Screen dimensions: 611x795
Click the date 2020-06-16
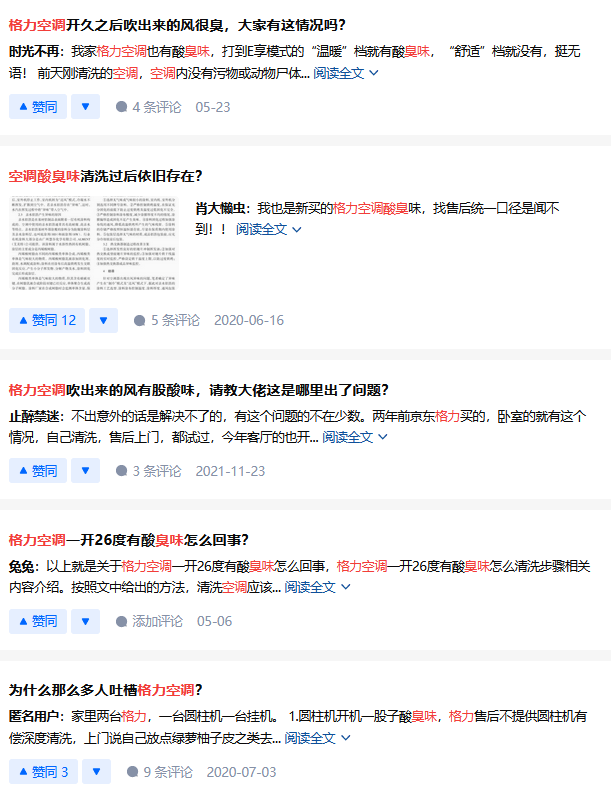point(249,320)
